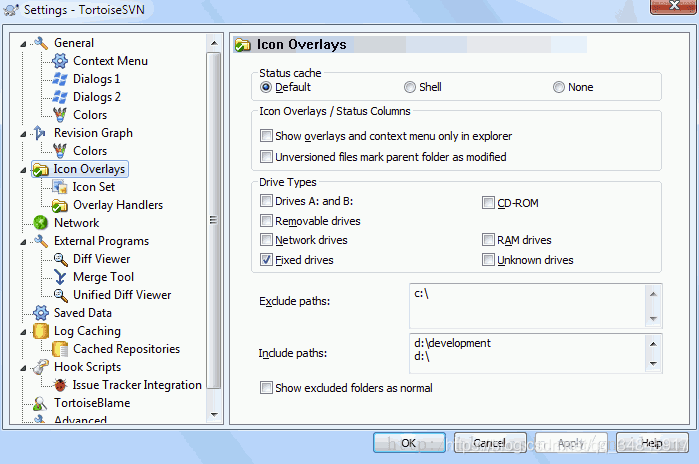Collapse the Log Caching tree node
This screenshot has width=699, height=464.
tap(23, 332)
